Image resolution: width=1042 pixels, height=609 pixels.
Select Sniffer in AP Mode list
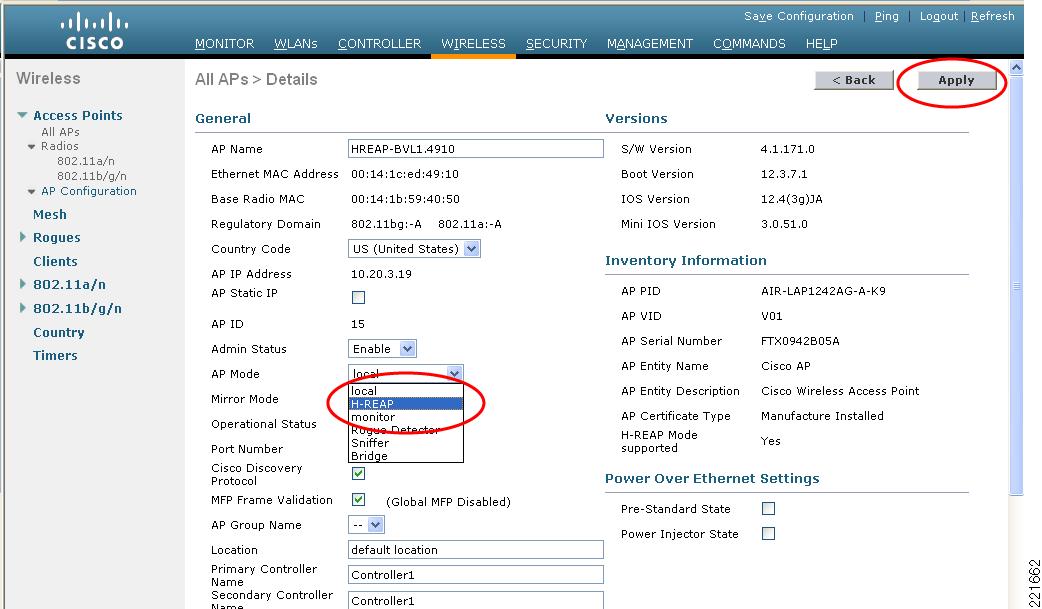tap(405, 443)
